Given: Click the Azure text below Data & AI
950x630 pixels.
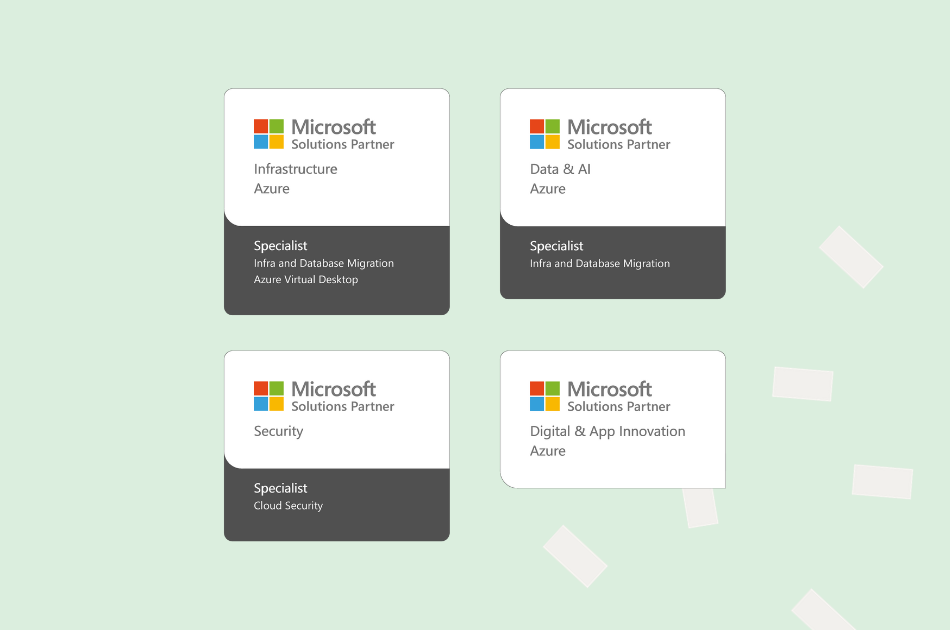Looking at the screenshot, I should coord(547,189).
